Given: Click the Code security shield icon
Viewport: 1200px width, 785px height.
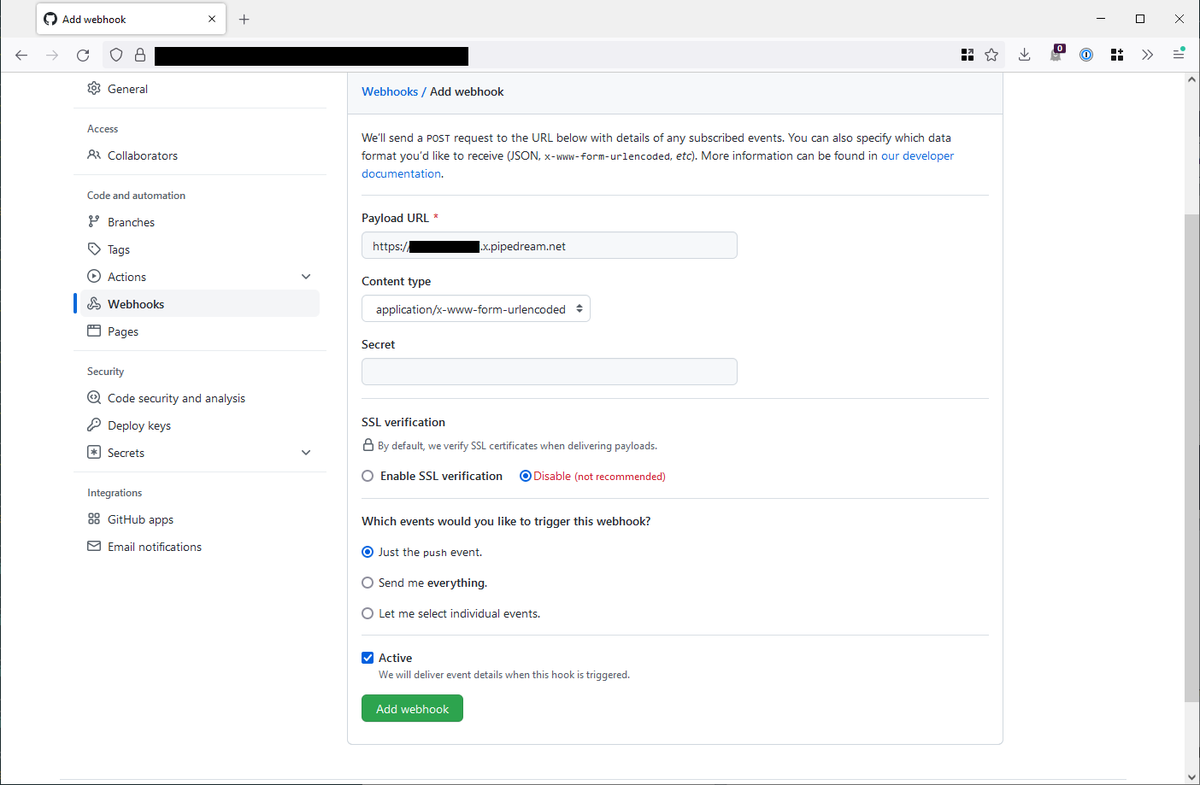Looking at the screenshot, I should click(x=94, y=398).
